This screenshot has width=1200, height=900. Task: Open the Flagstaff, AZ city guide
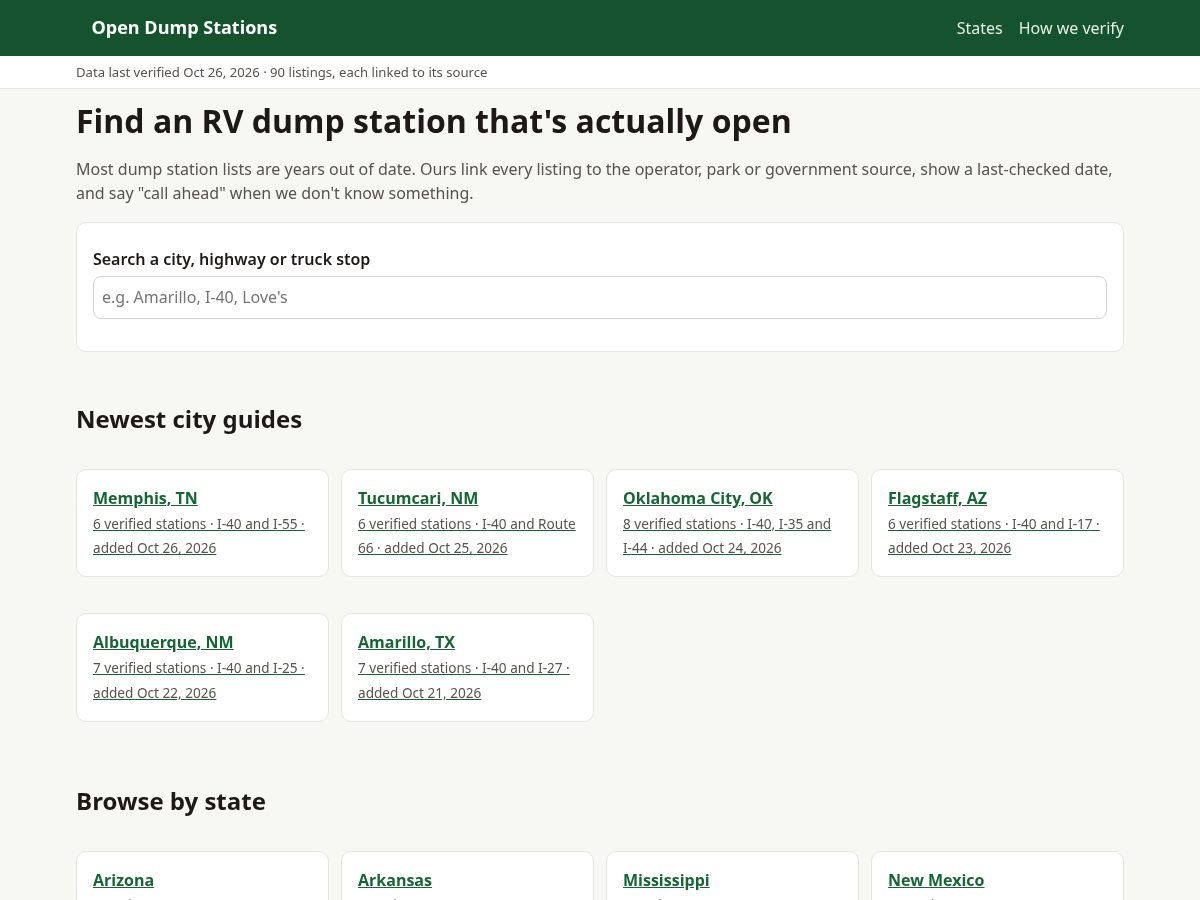(937, 498)
